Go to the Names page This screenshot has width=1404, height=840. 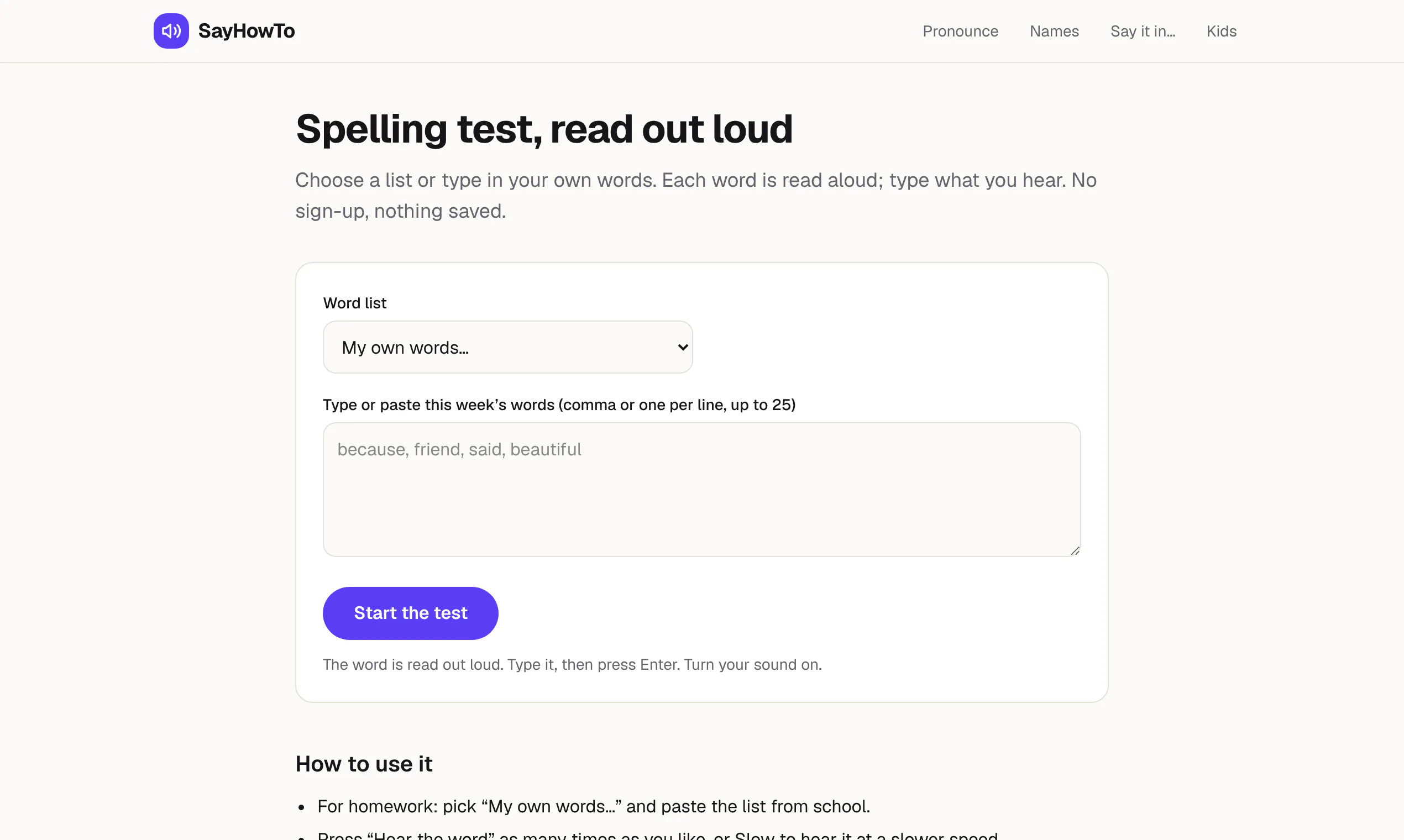1054,31
